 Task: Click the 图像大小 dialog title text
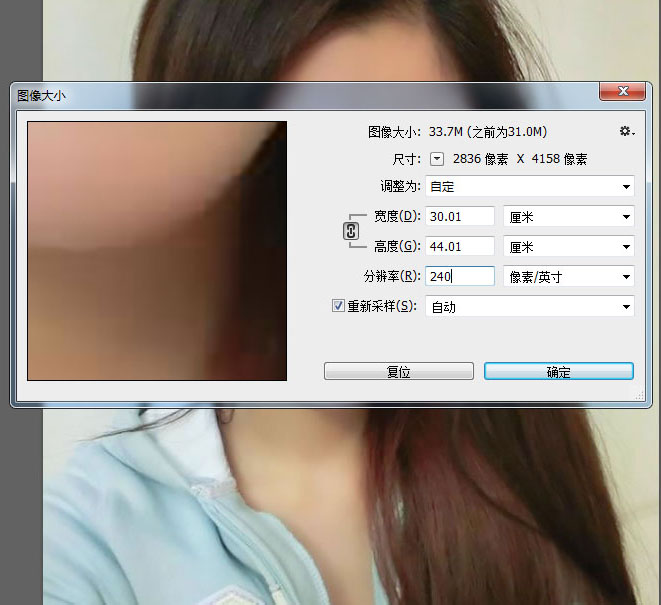41,96
